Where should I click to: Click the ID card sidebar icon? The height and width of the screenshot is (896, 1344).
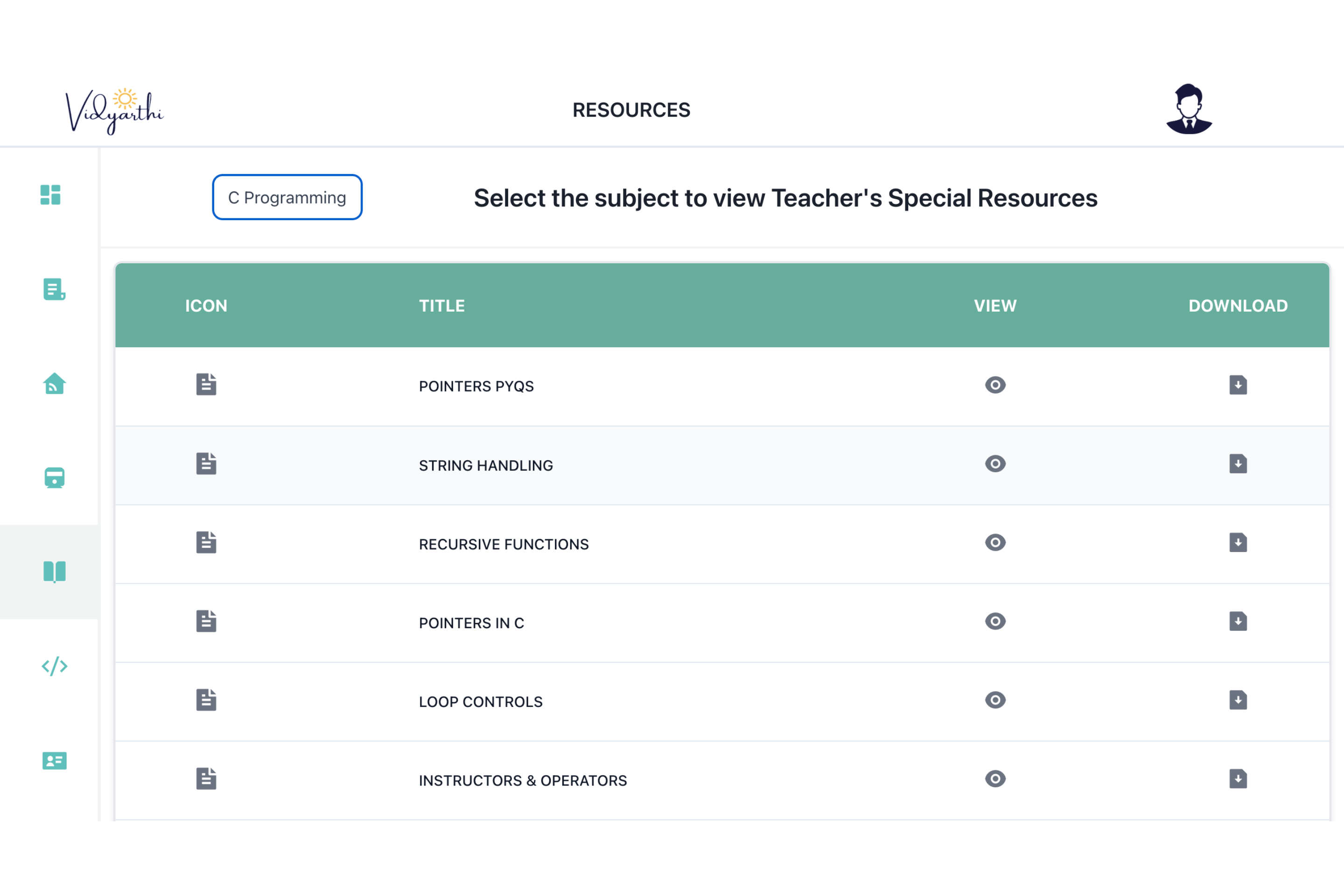click(x=54, y=761)
